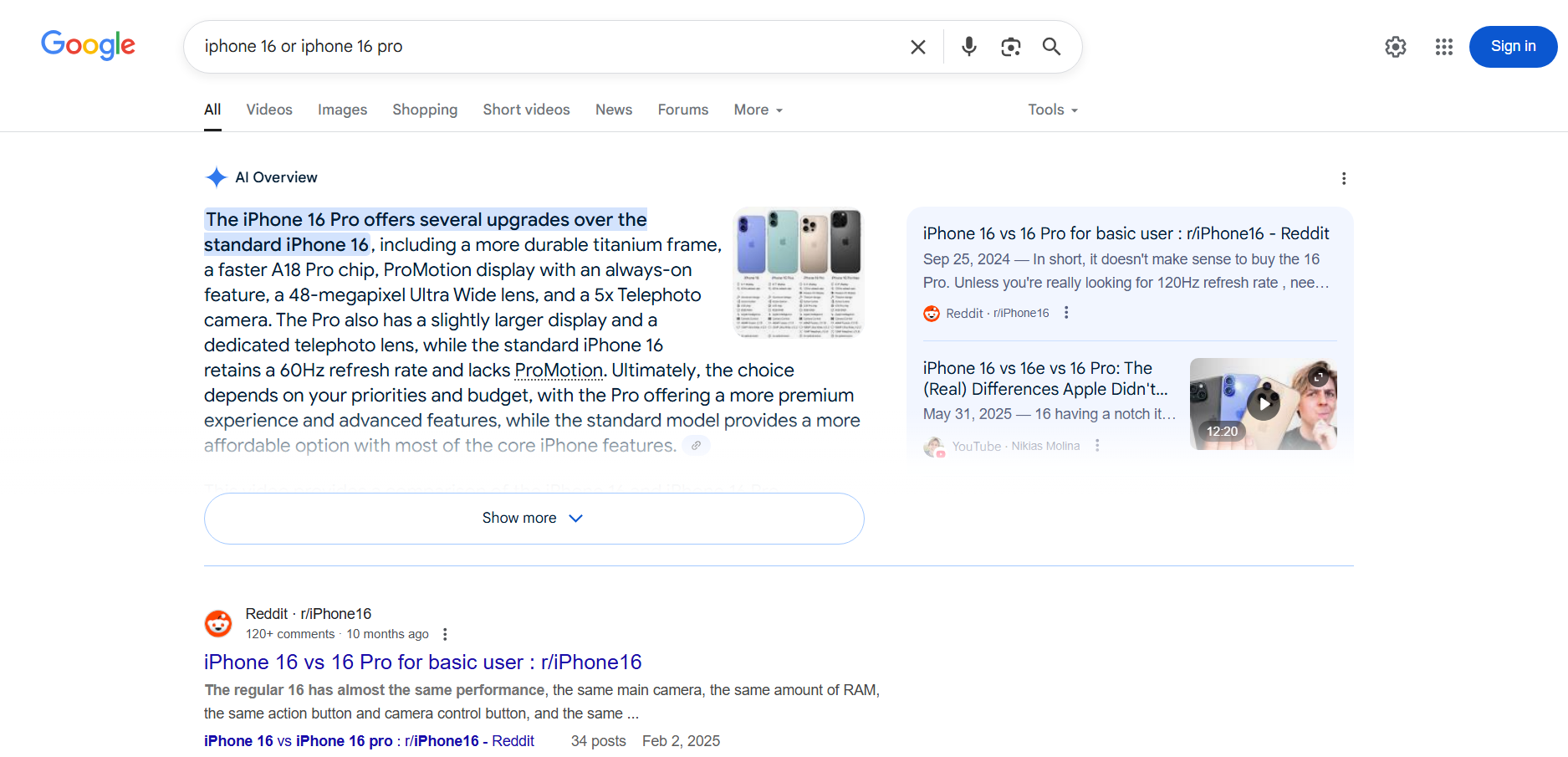Switch to Short videos tab
1568x757 pixels.
[526, 110]
